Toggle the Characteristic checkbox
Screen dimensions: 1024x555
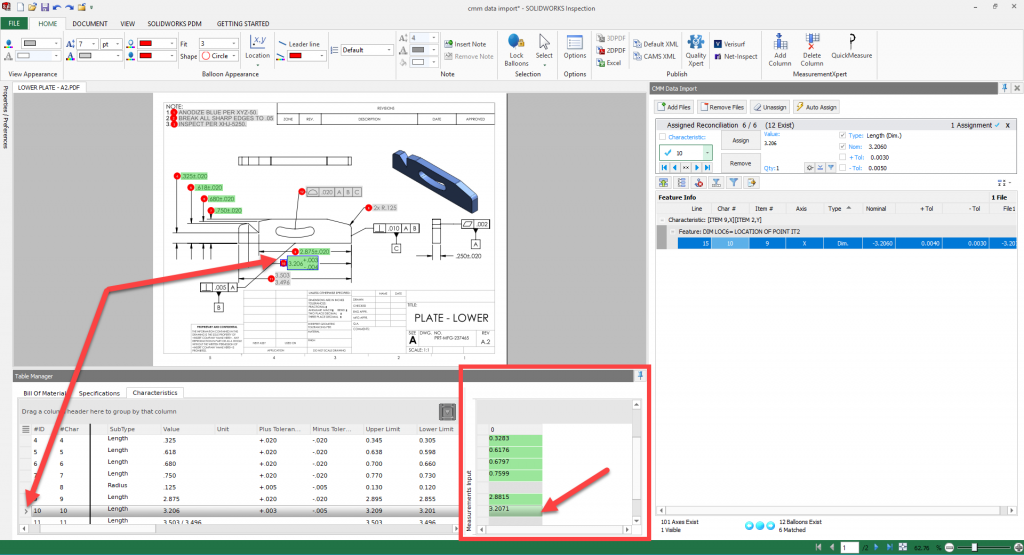[x=663, y=137]
